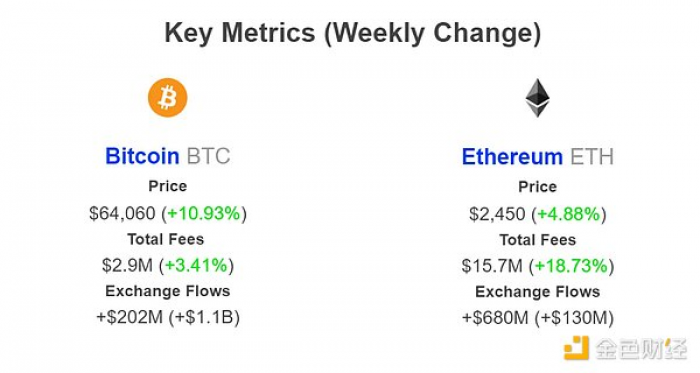The height and width of the screenshot is (373, 700).
Task: Select the Key Metrics (Weekly Change) heading
Action: pos(353,33)
